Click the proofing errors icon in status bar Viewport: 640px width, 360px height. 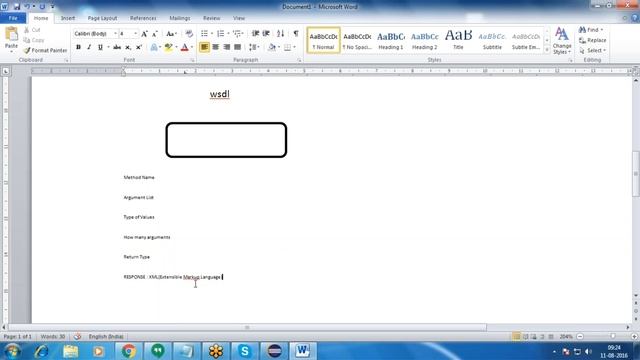(77, 337)
